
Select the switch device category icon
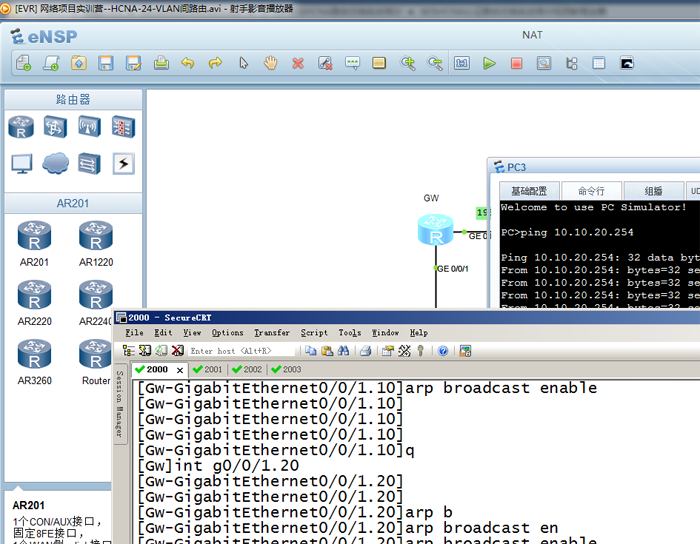55,127
